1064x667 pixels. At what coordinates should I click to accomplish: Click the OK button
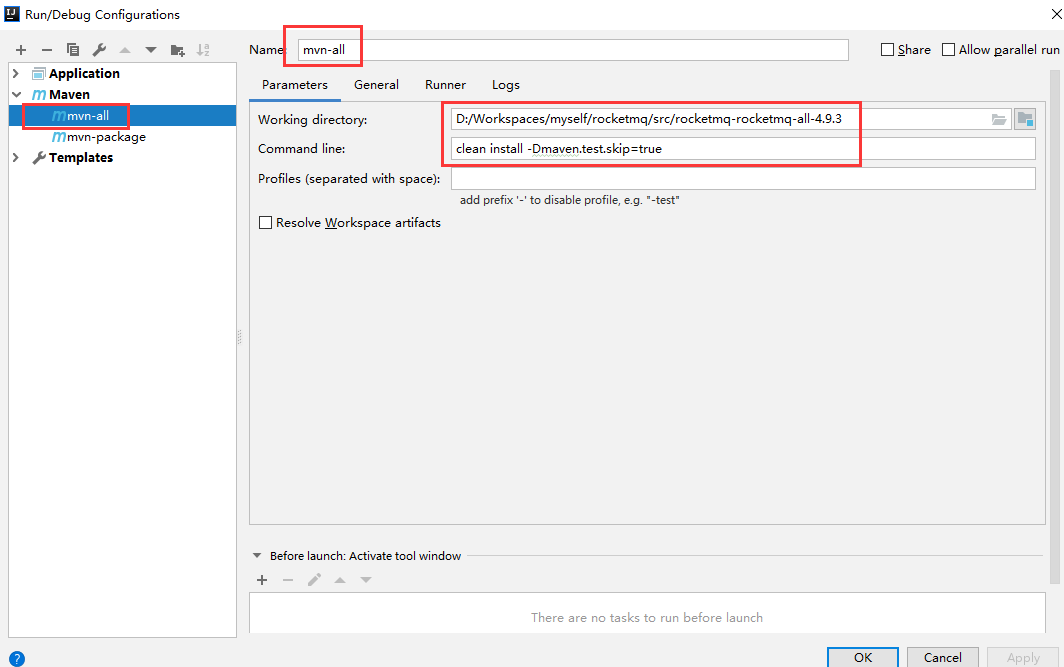coord(862,657)
